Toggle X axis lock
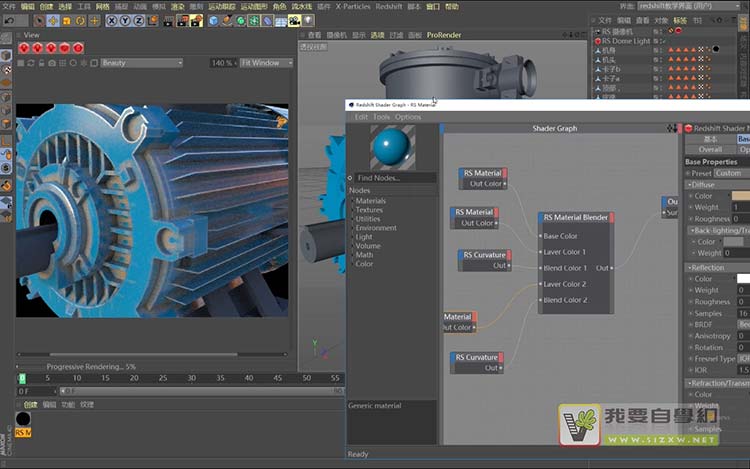The image size is (750, 469). (111, 21)
